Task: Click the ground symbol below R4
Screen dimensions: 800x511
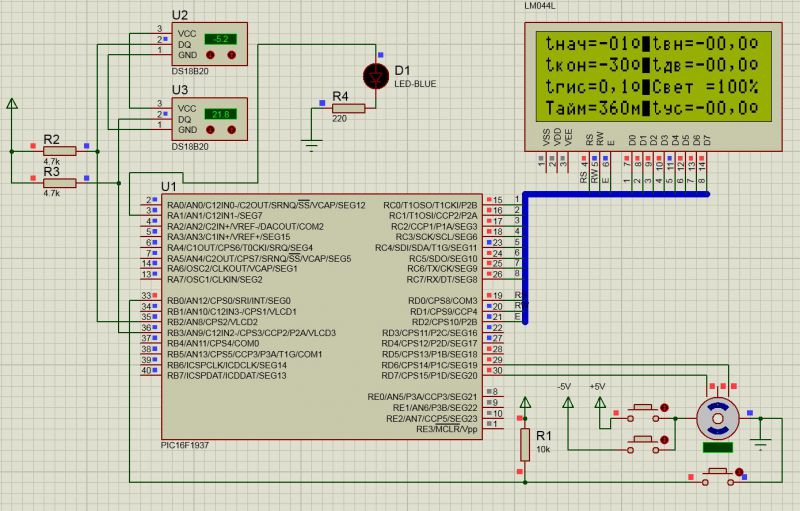Action: (313, 145)
